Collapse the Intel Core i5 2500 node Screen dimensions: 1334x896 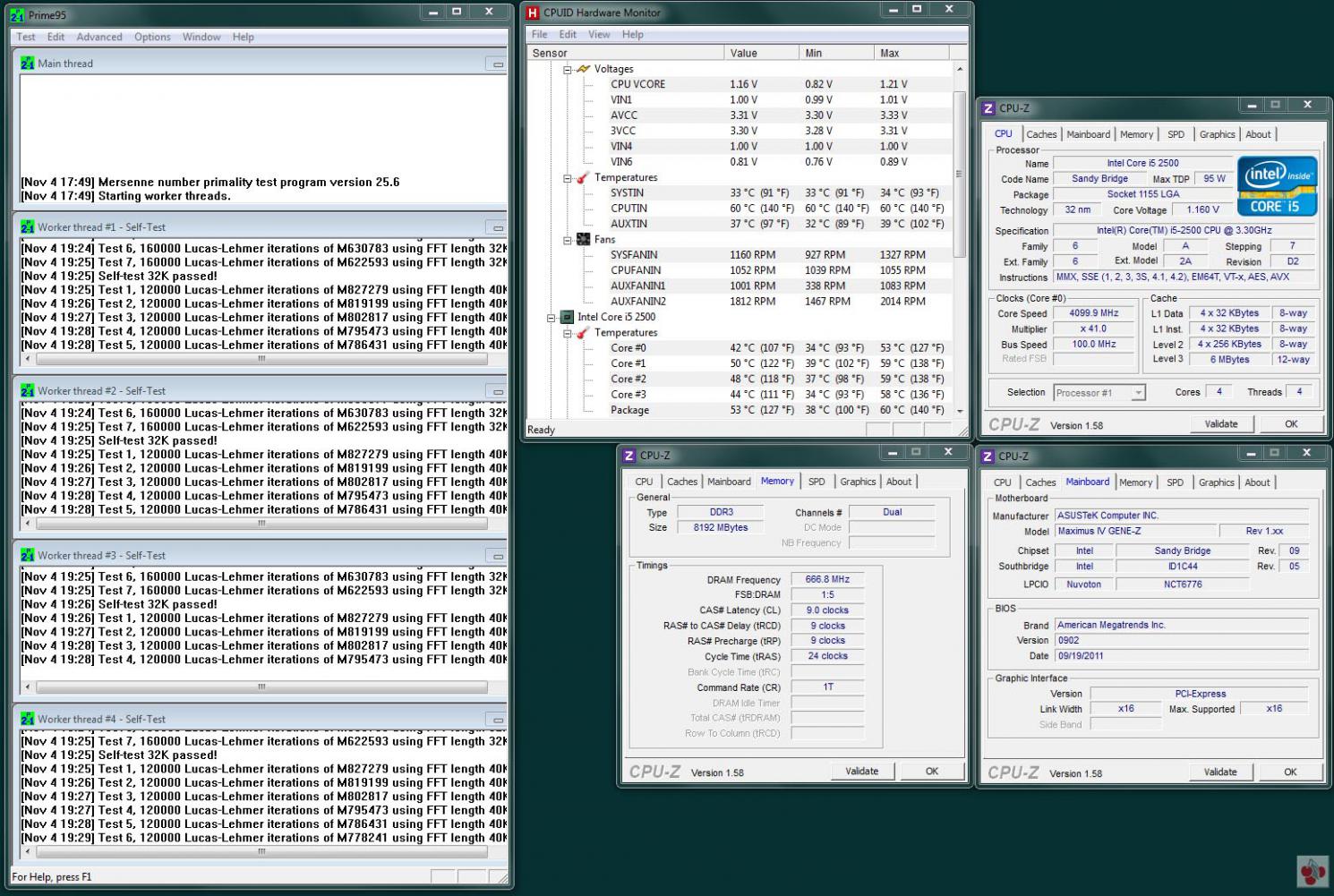point(551,317)
